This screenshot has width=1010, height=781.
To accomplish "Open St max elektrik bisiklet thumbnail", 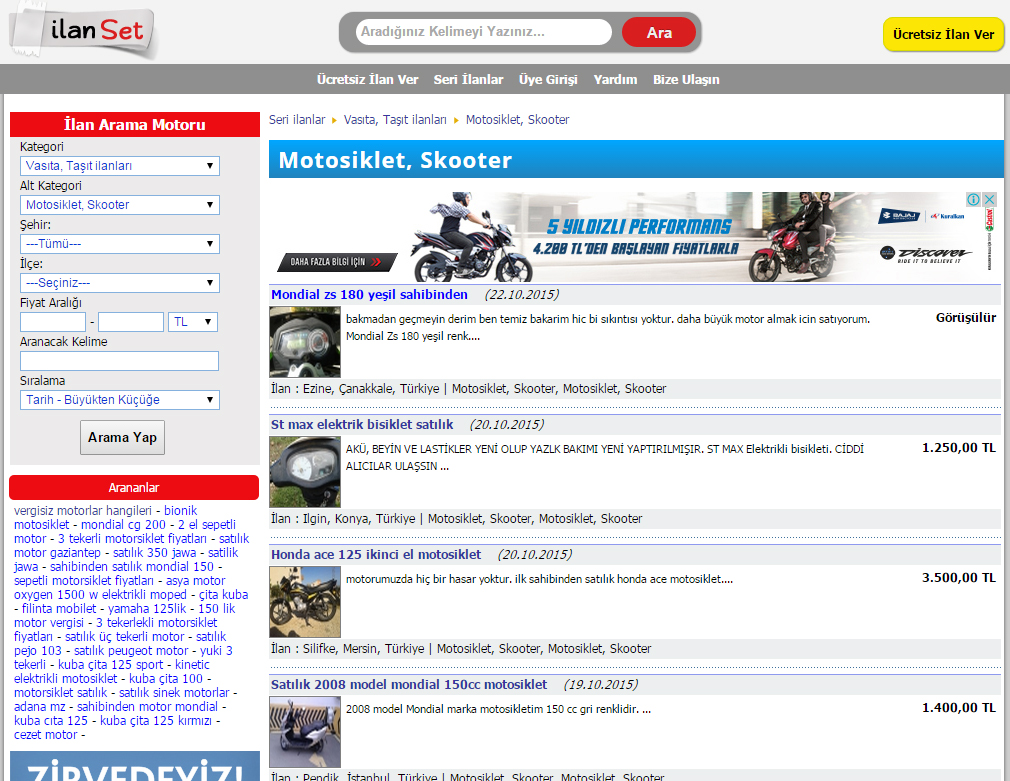I will (304, 471).
